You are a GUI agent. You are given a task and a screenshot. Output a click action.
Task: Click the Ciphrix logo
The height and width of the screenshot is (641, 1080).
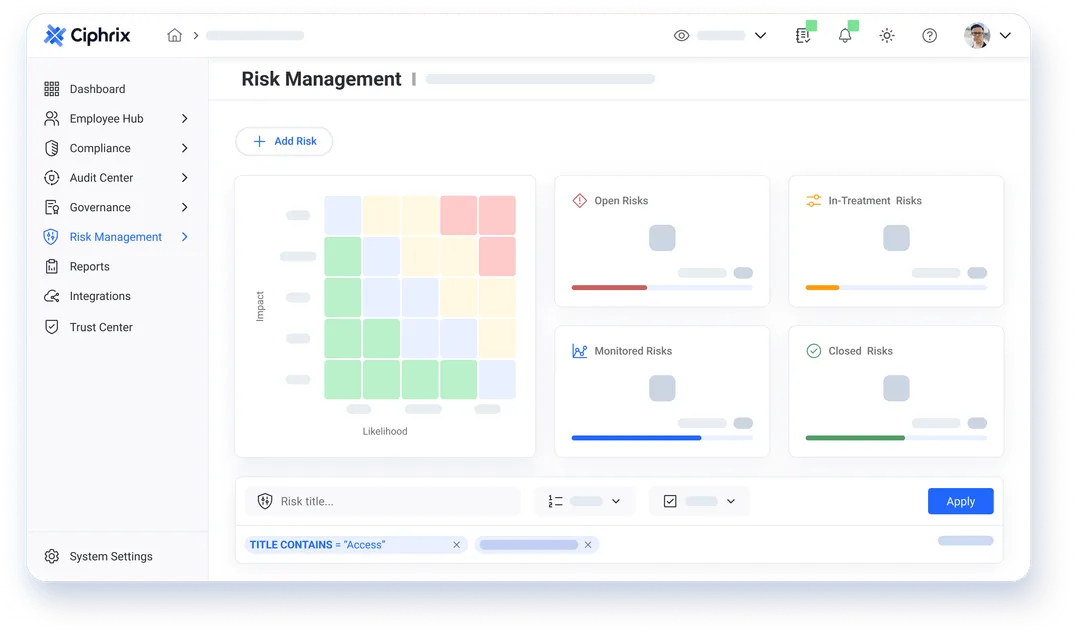[87, 35]
